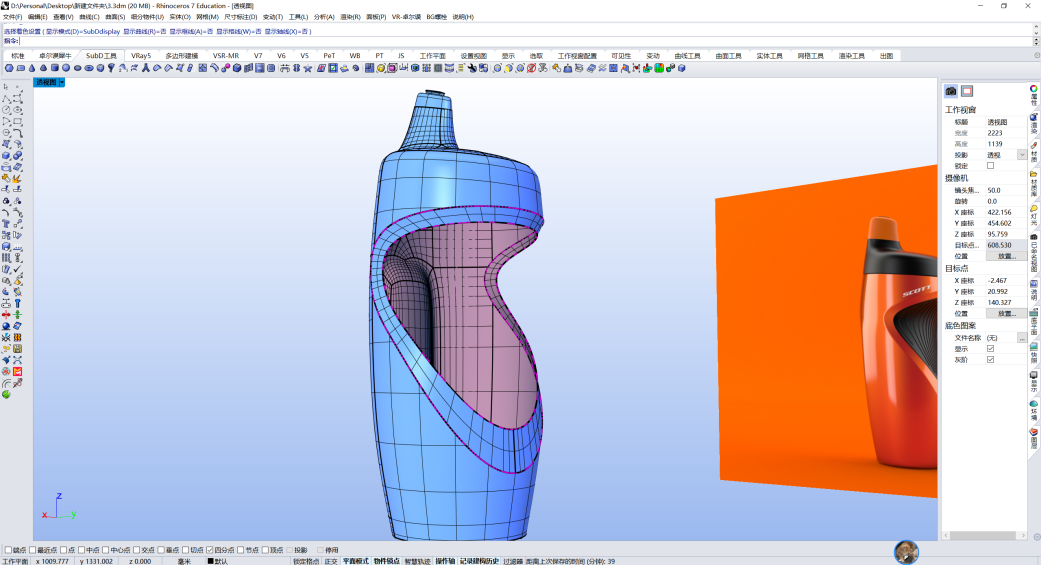Toggle 锁定格点 in status bar
This screenshot has height=565, width=1041.
(x=306, y=561)
